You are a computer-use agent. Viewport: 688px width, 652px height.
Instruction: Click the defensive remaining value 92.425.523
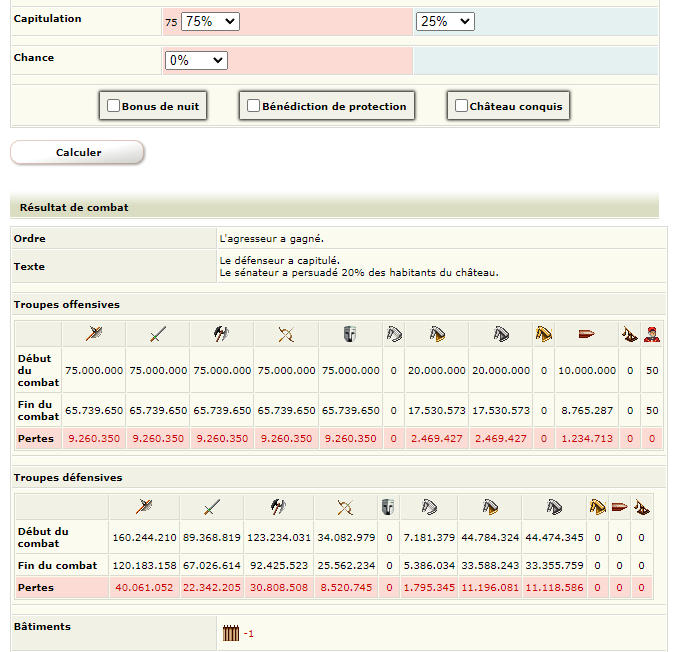pyautogui.click(x=279, y=566)
